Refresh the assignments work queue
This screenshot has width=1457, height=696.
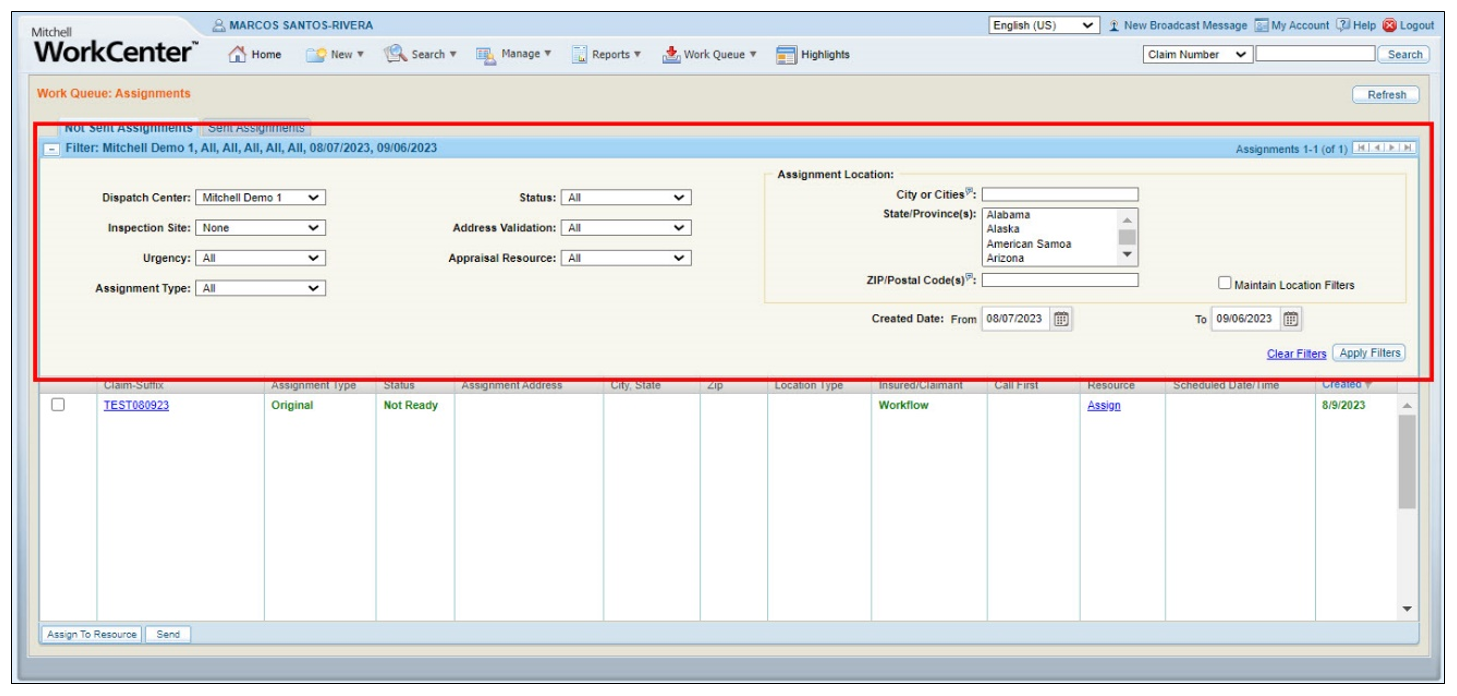pyautogui.click(x=1386, y=95)
